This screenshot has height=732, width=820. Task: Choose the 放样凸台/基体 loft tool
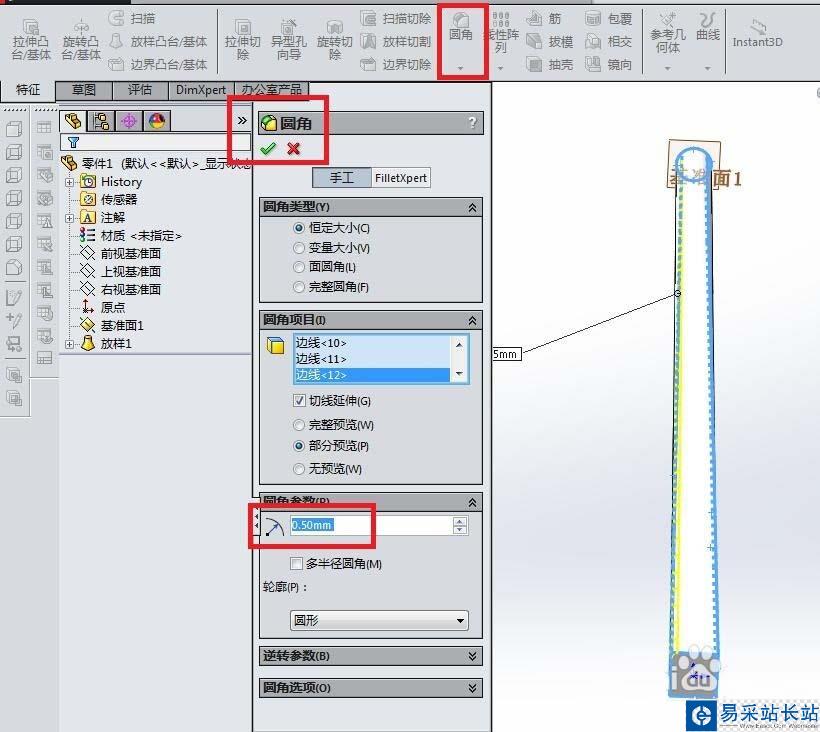point(158,41)
